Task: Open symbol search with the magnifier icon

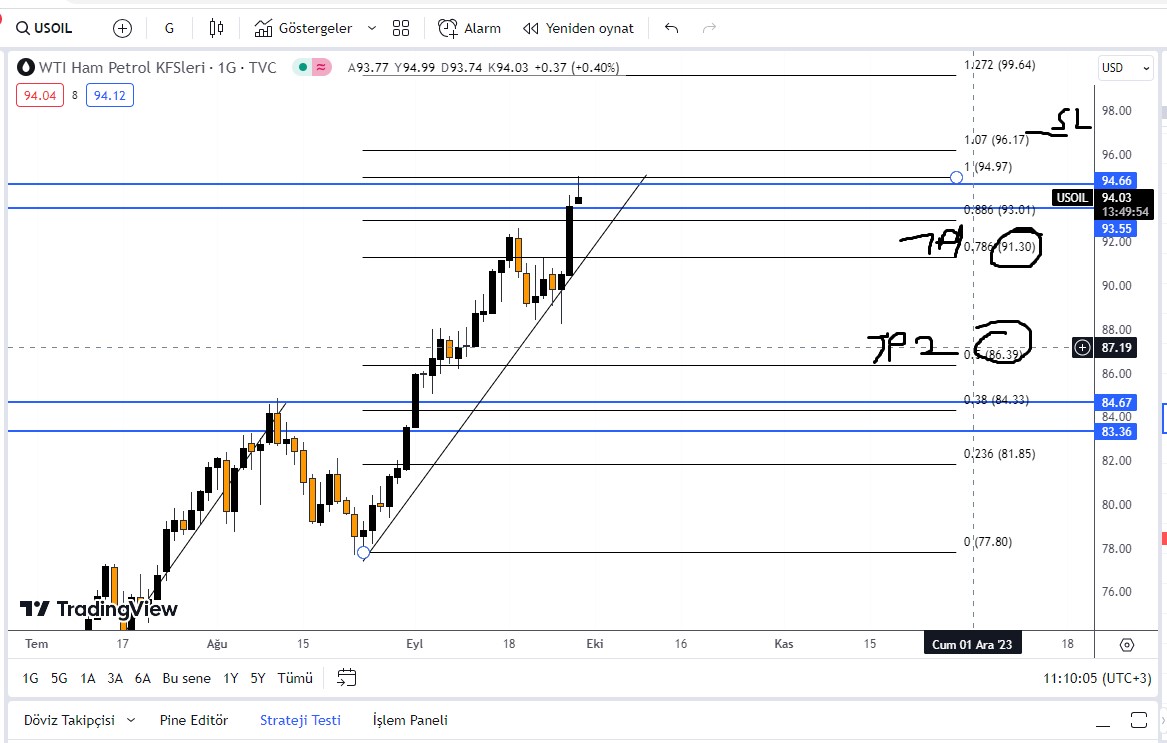Action: (x=21, y=28)
